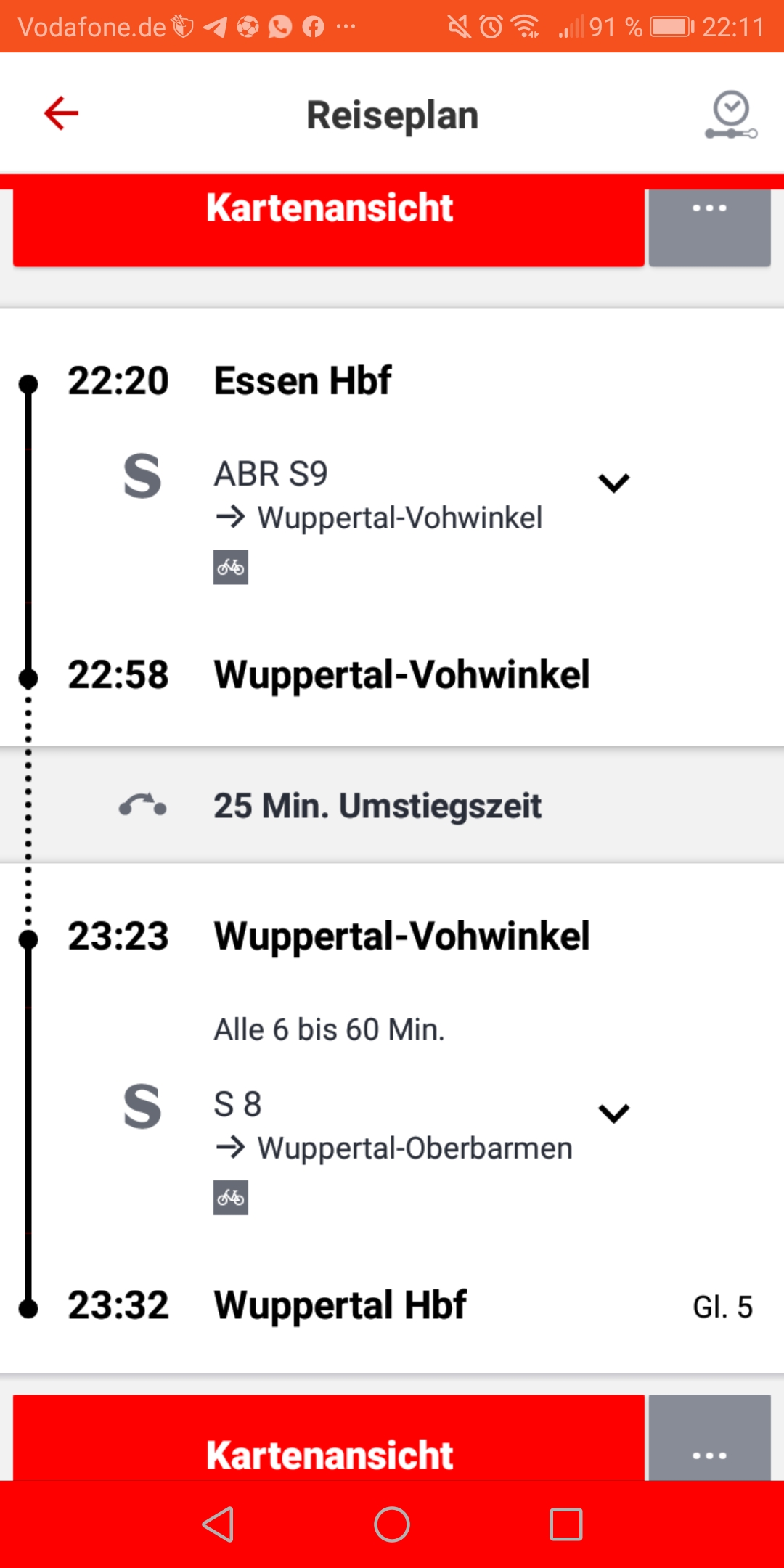784x1568 pixels.
Task: Tap the transfer walking icon
Action: pyautogui.click(x=143, y=805)
